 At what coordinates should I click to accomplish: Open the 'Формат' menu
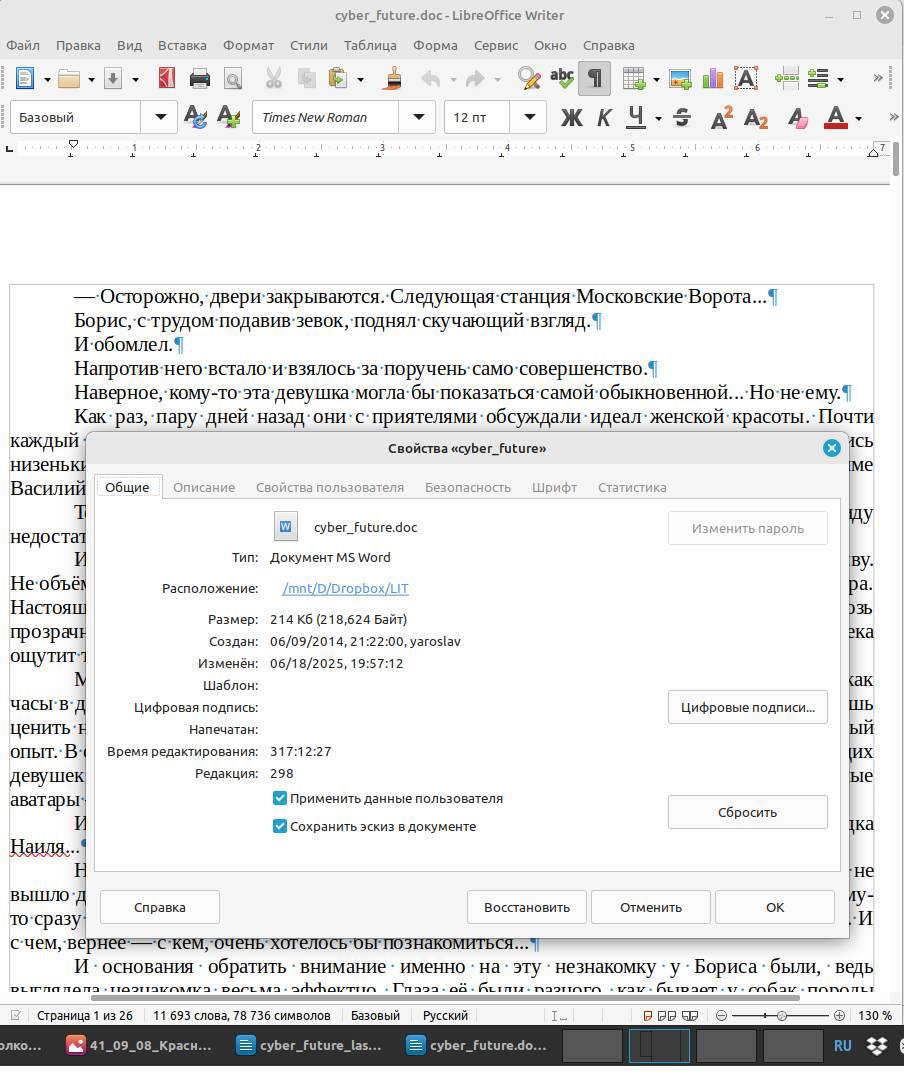[248, 45]
